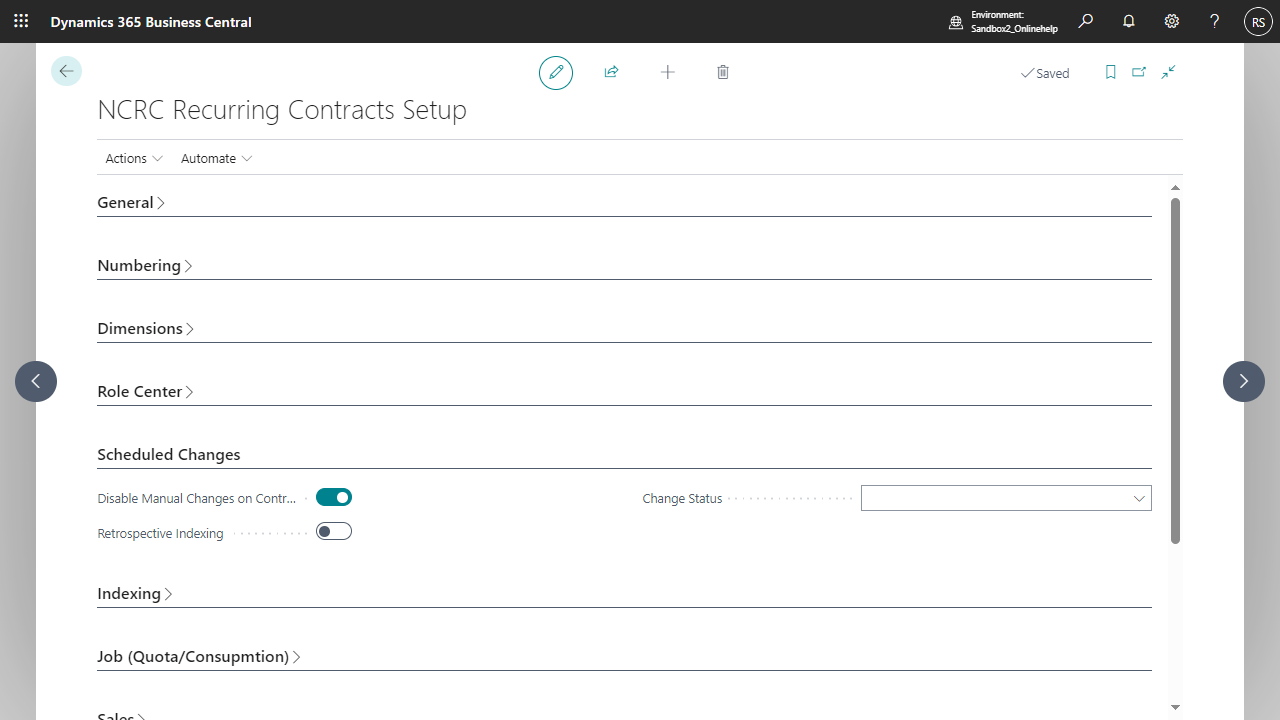This screenshot has width=1280, height=720.
Task: Click the notifications bell icon
Action: tap(1129, 21)
